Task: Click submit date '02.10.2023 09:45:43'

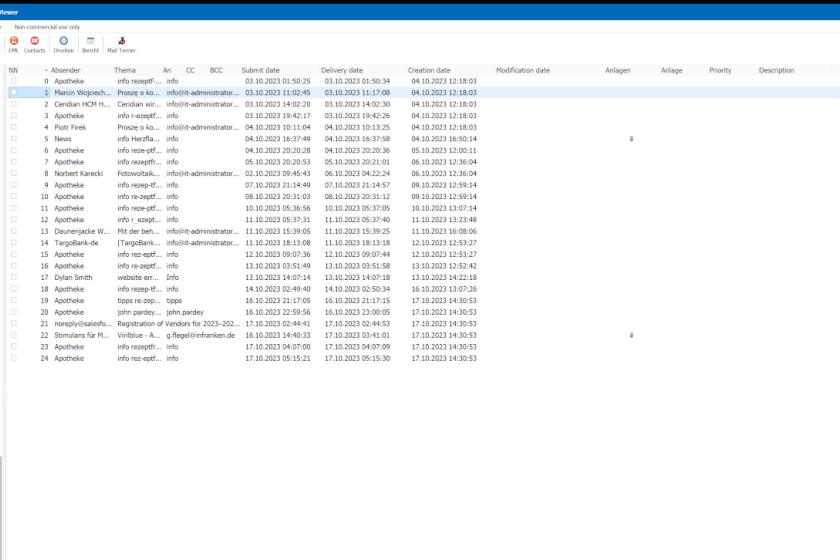Action: (x=278, y=173)
